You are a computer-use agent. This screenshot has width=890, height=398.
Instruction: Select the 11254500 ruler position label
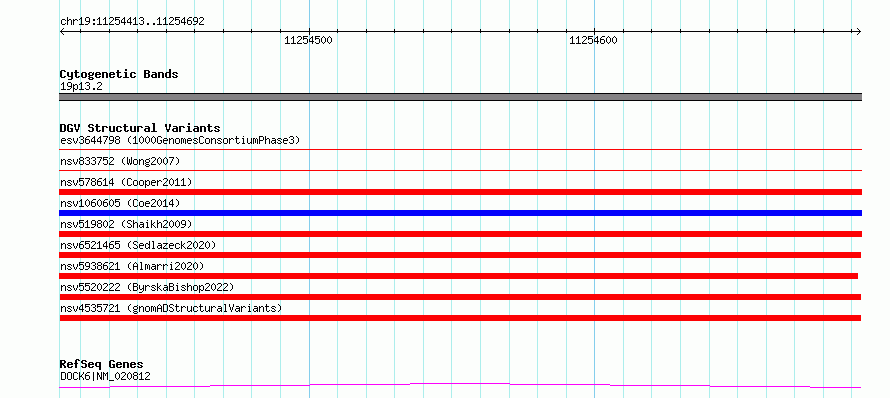pos(308,40)
